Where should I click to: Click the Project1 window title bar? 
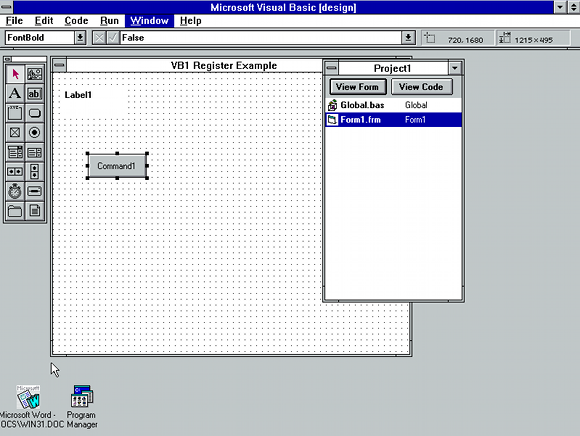point(393,68)
